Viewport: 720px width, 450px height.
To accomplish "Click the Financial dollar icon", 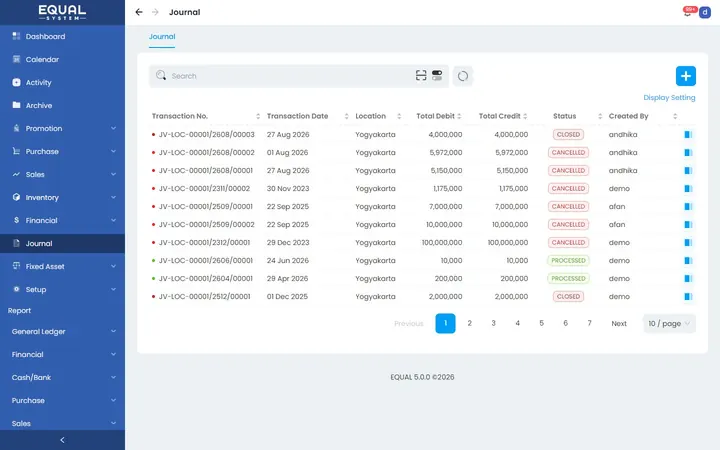I will 17,220.
